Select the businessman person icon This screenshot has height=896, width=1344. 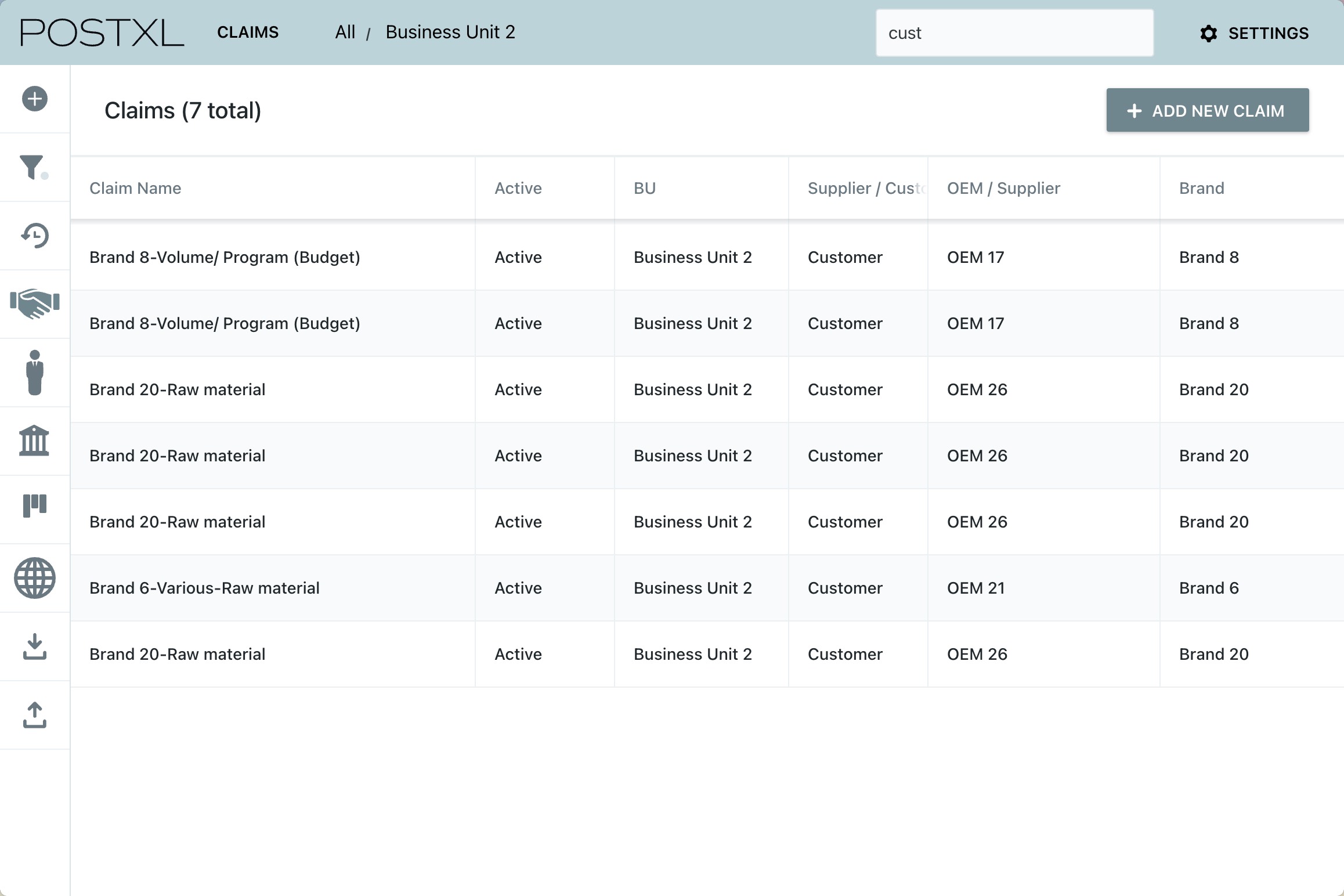[35, 373]
